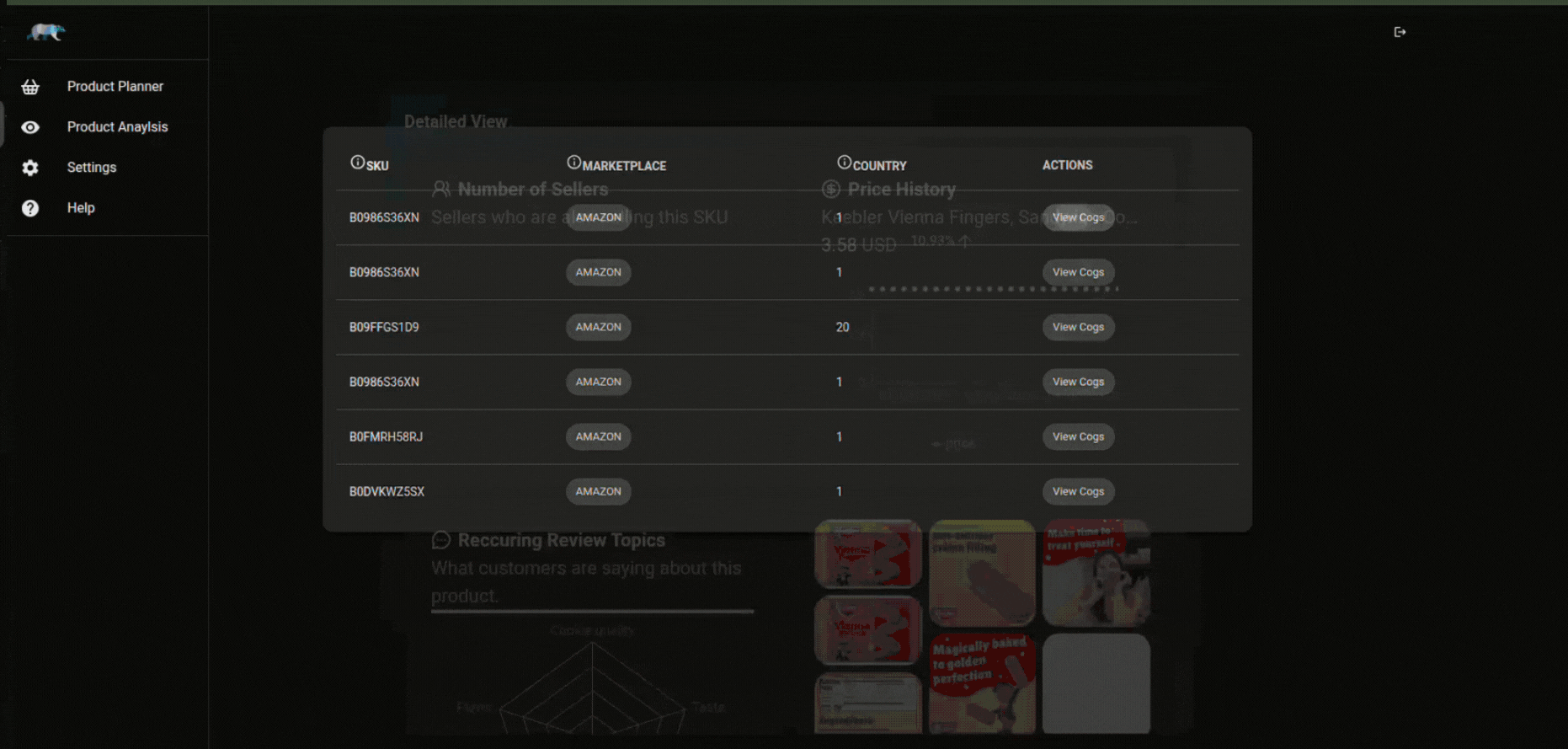This screenshot has width=1568, height=749.
Task: View Cogs for SKU B0DVKWZ5SX
Action: pos(1078,491)
